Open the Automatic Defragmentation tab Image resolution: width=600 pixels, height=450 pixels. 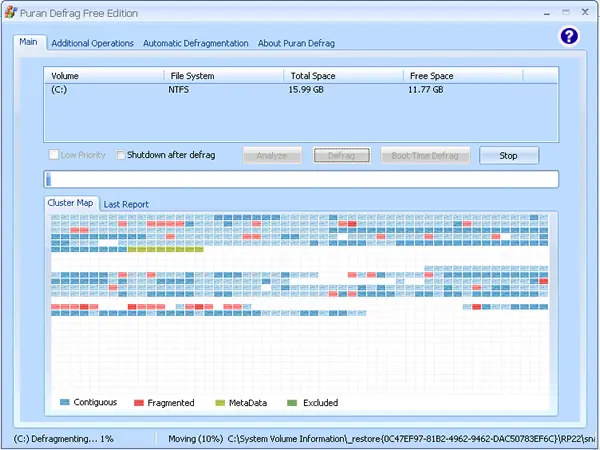196,43
